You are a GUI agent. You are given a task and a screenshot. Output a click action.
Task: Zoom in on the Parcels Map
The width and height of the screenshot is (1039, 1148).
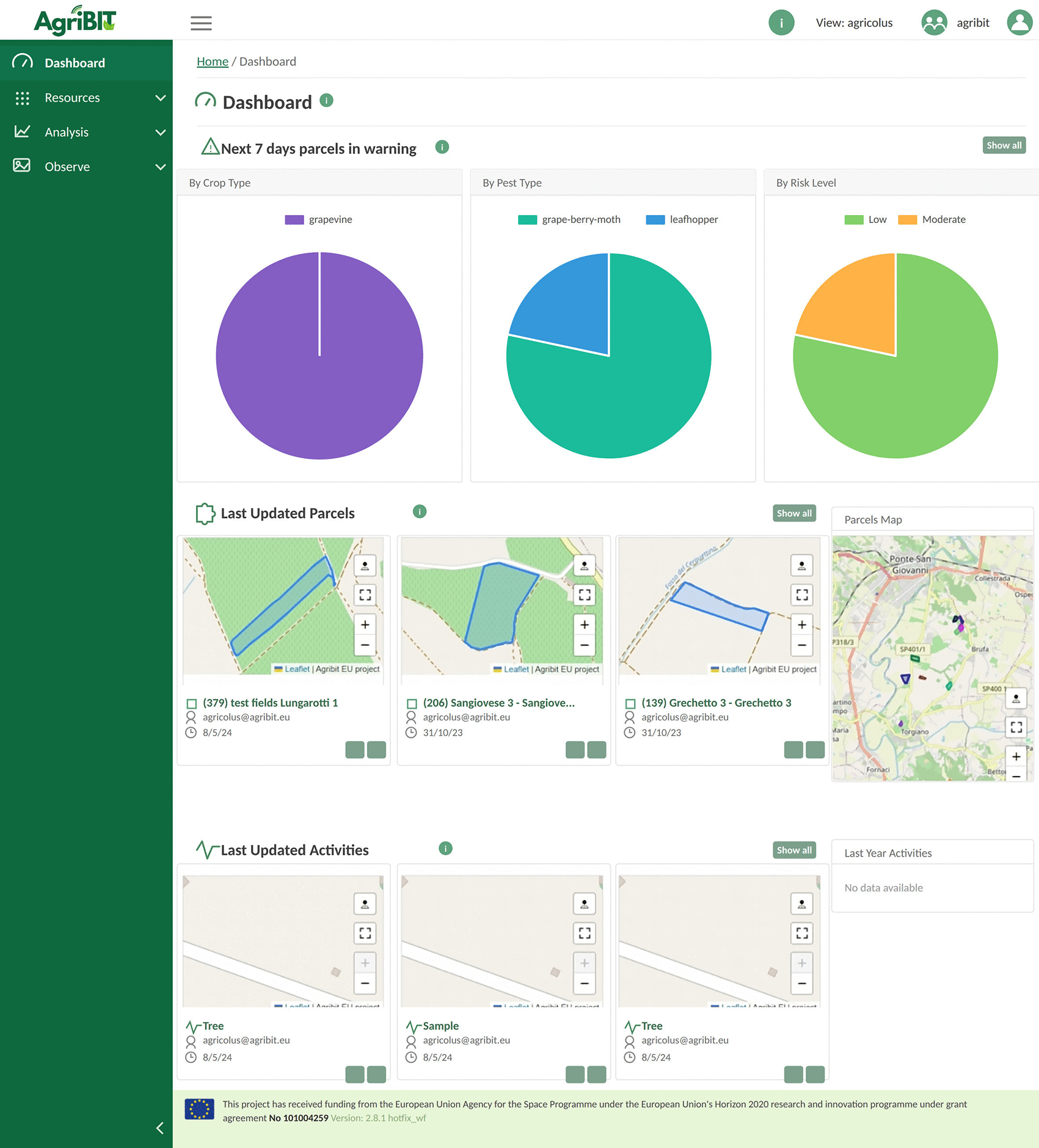click(x=1016, y=757)
